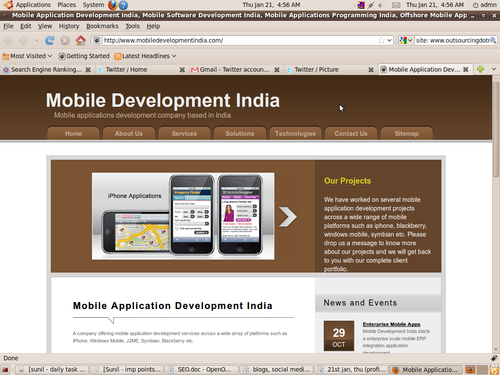Open the File menu

pyautogui.click(x=8, y=26)
